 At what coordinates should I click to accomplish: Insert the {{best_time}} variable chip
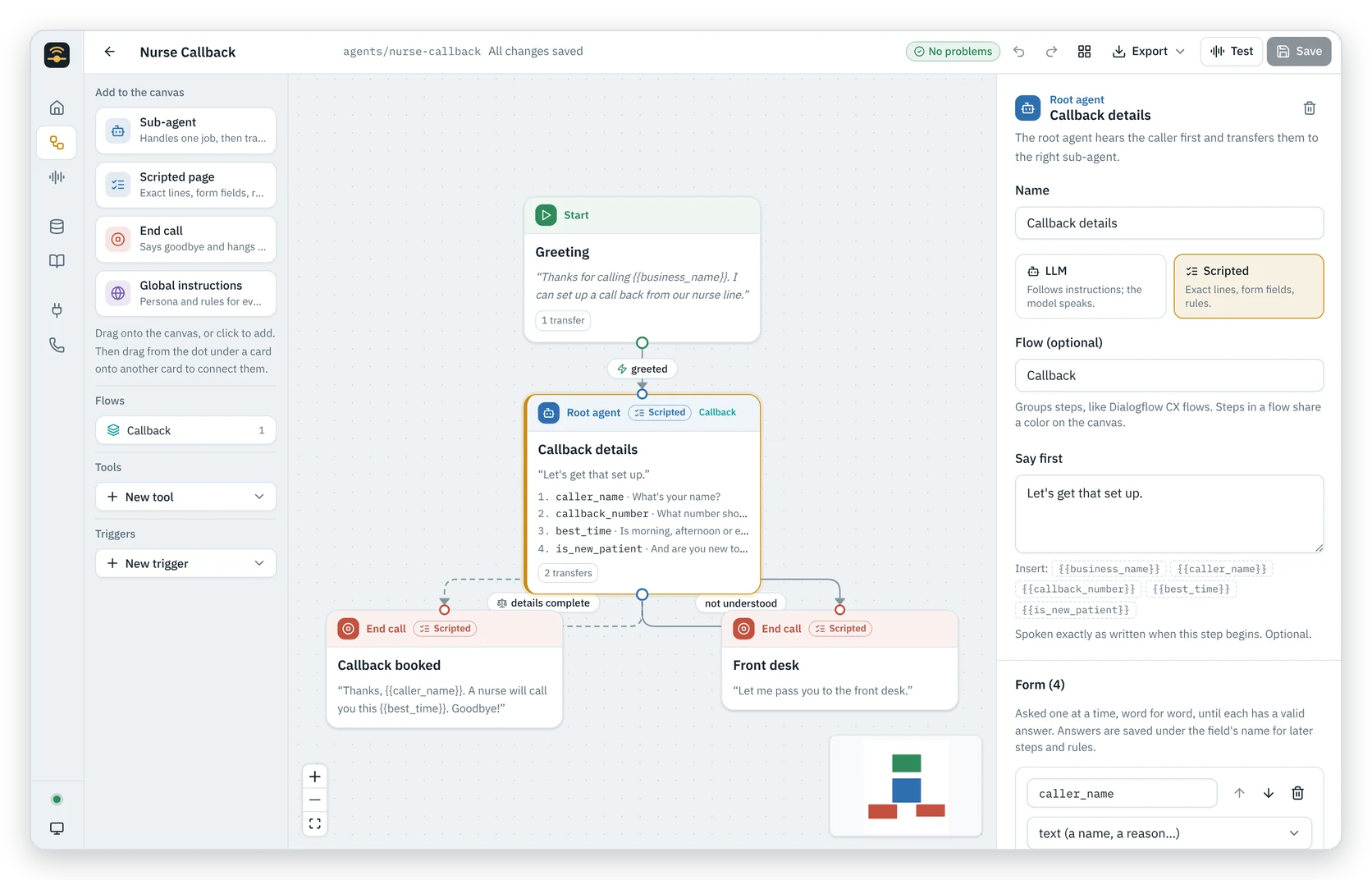[1191, 589]
